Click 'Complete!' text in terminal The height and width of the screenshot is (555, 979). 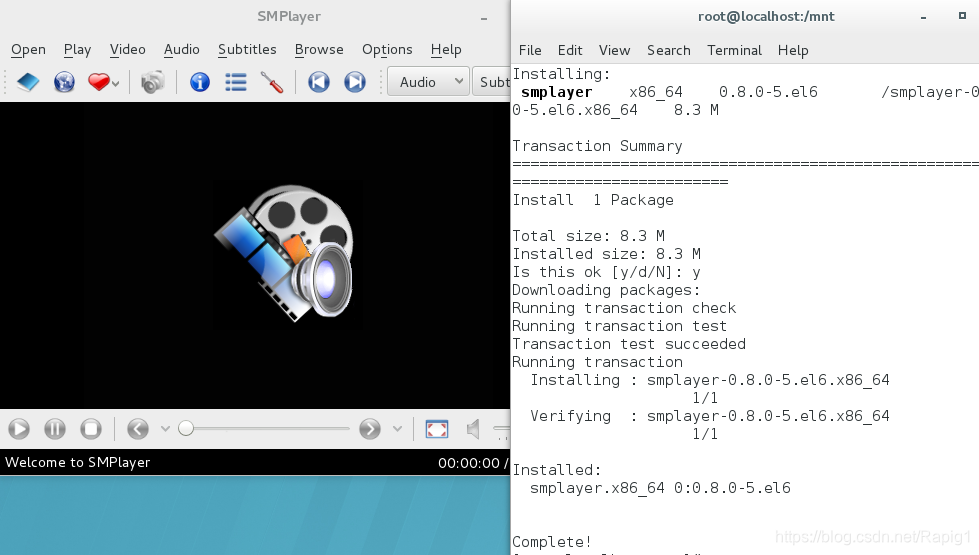[x=552, y=541]
